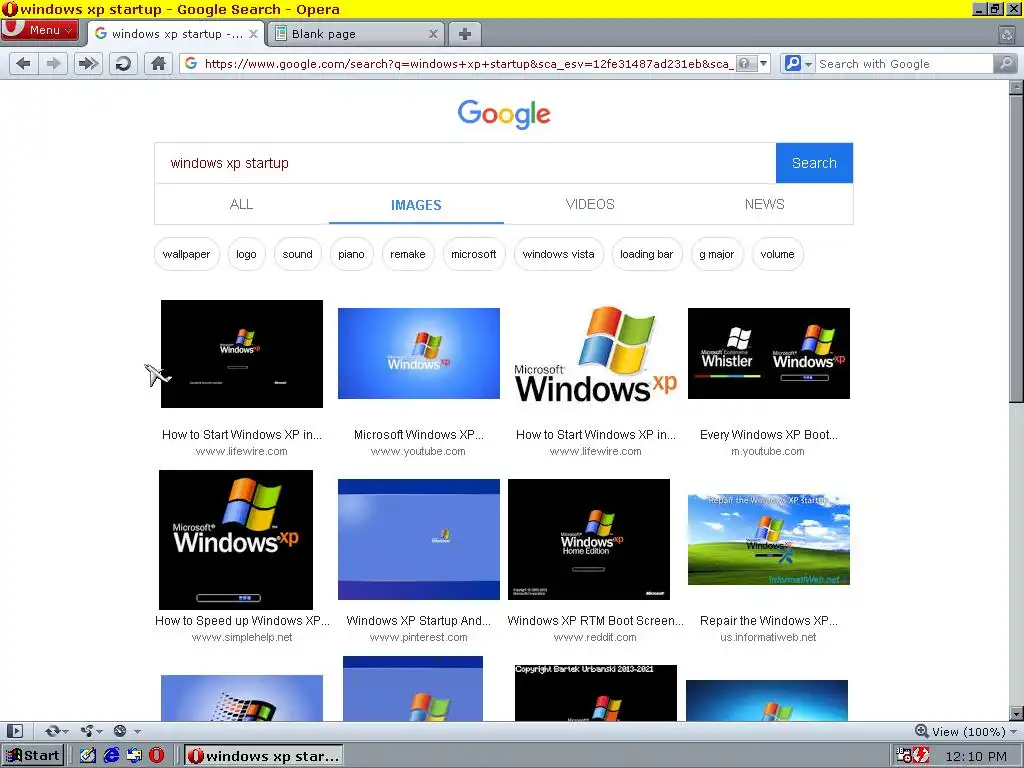The height and width of the screenshot is (768, 1024).
Task: Open Repair the Windows XP... link
Action: tap(769, 621)
